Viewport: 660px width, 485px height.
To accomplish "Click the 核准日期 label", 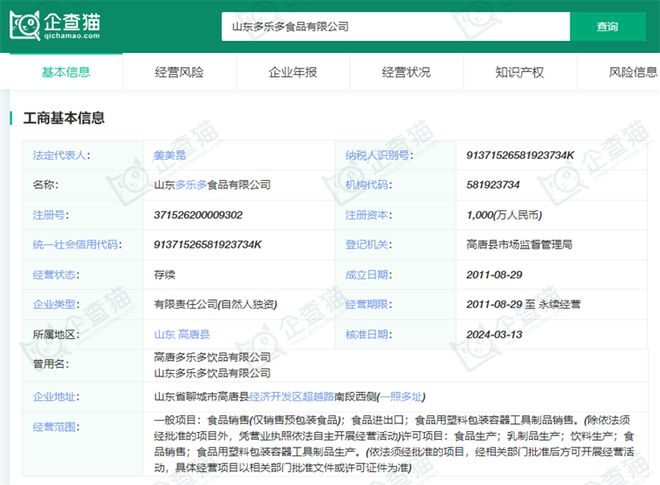I will [x=368, y=335].
